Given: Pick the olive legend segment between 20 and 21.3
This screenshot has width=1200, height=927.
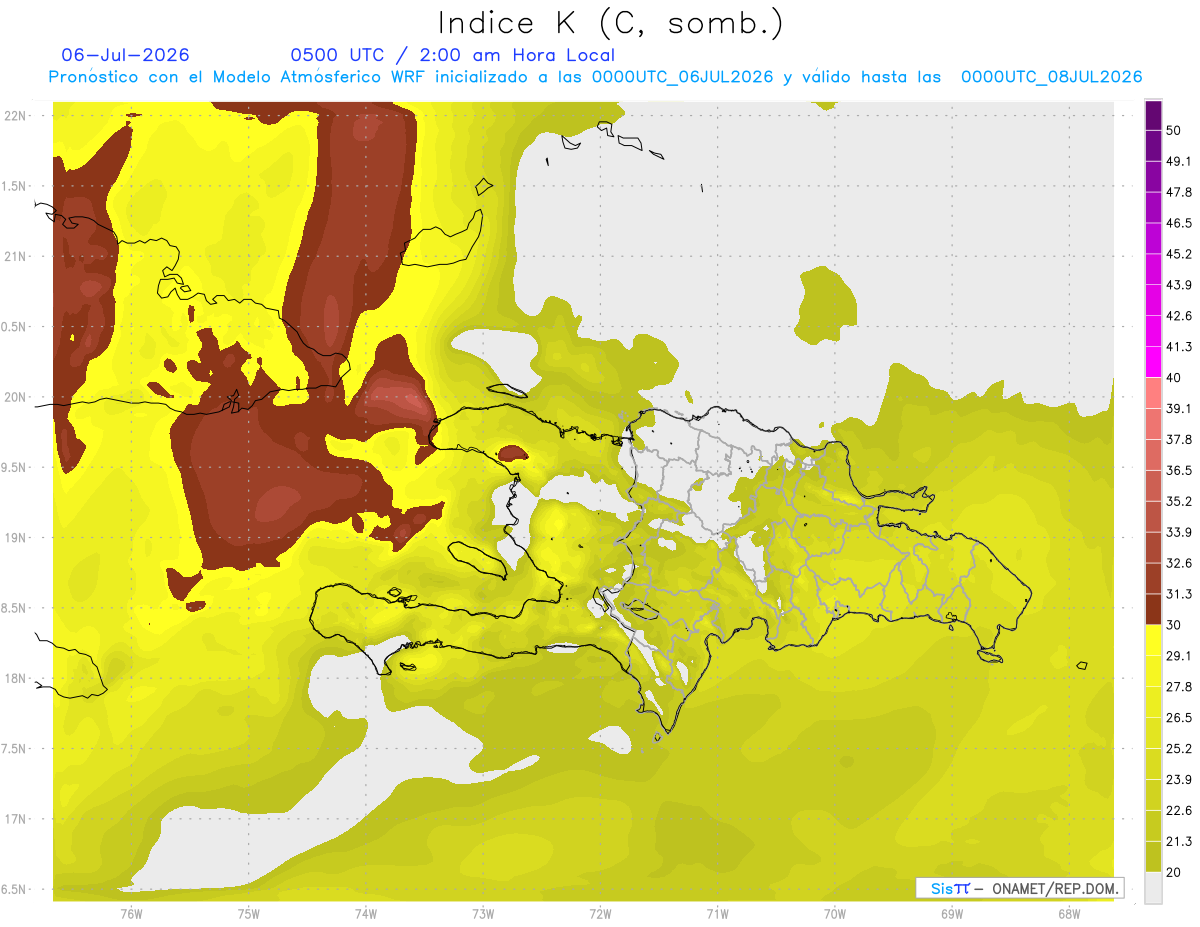Looking at the screenshot, I should tap(1153, 856).
